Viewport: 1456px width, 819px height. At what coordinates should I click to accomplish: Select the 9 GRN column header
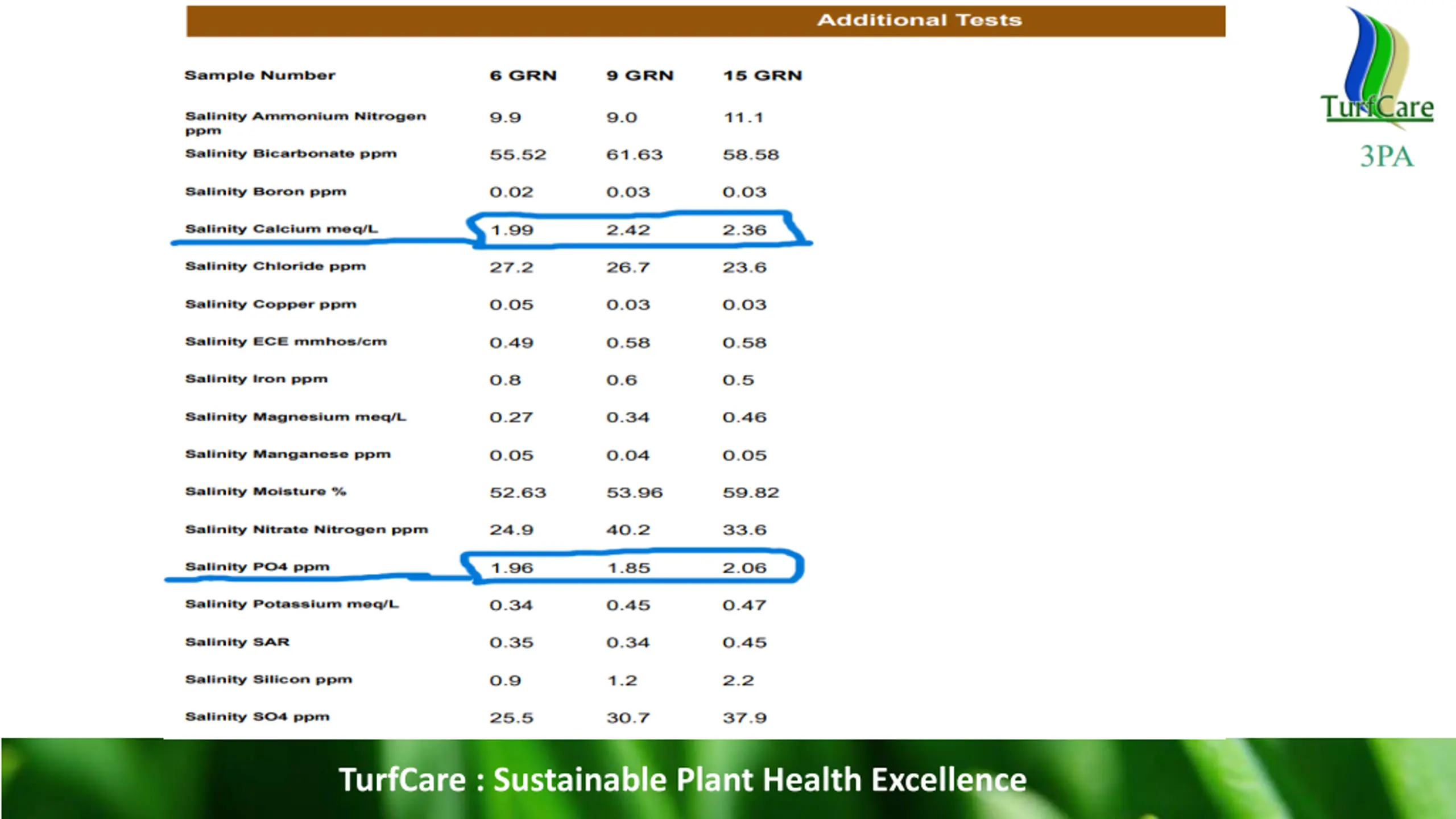640,76
